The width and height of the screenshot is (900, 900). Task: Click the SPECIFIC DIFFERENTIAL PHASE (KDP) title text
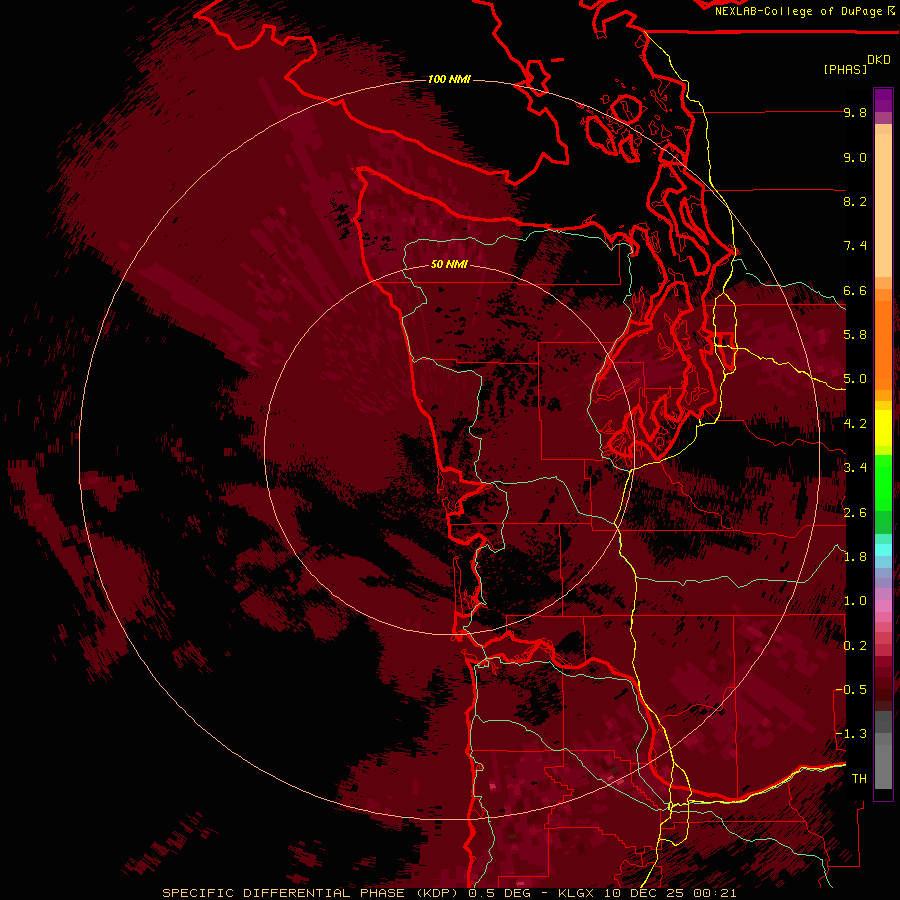tap(312, 893)
